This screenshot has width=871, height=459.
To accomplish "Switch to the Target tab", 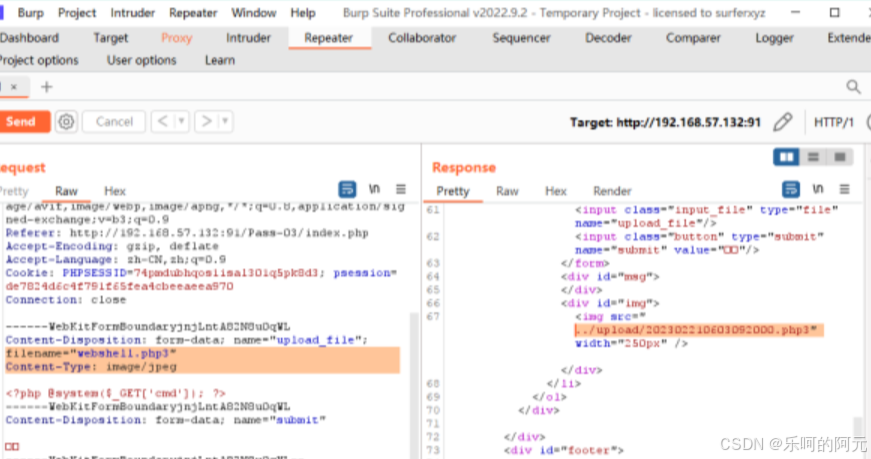I will pos(111,38).
